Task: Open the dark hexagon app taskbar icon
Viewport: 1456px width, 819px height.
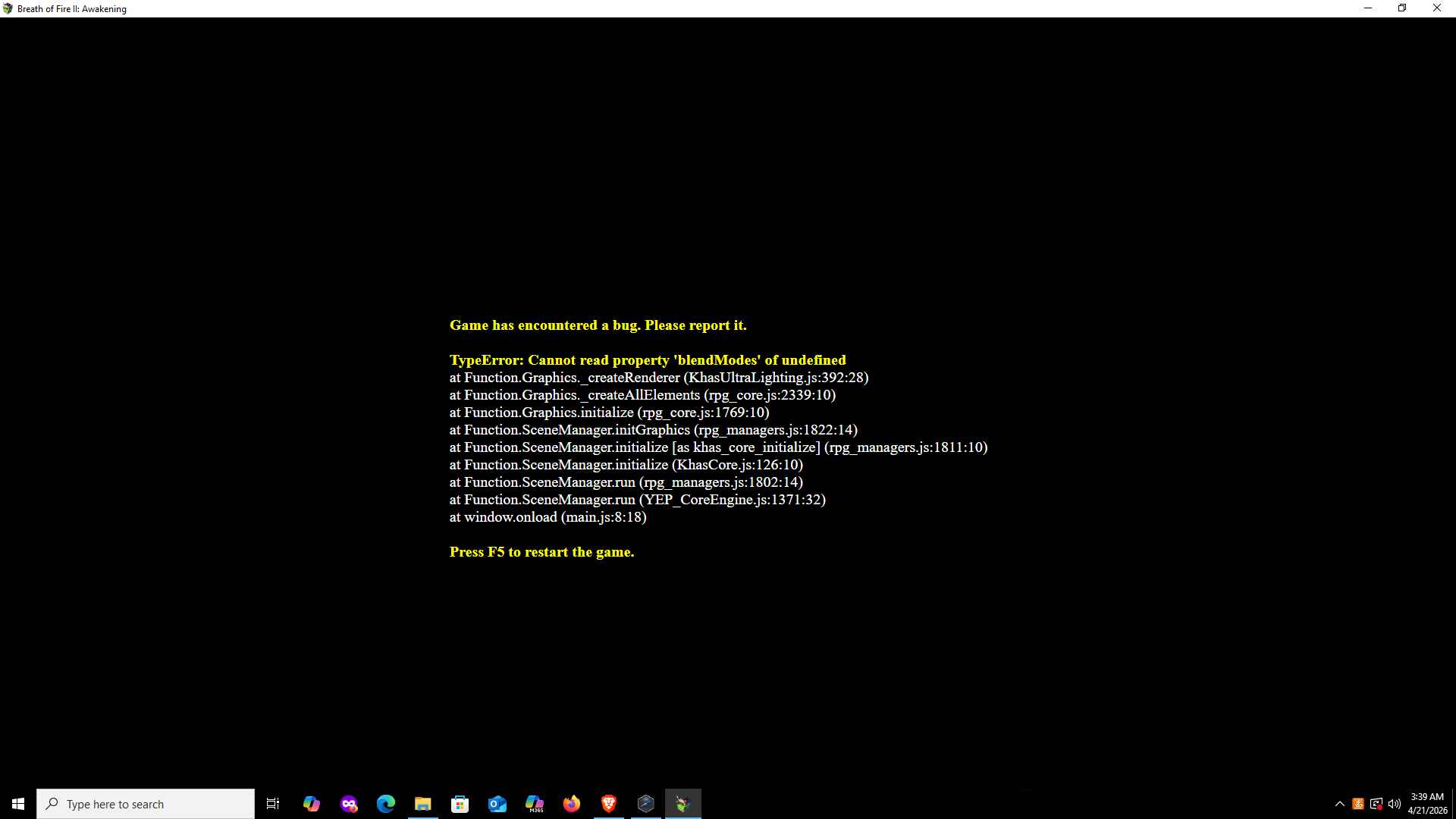Action: (x=646, y=804)
